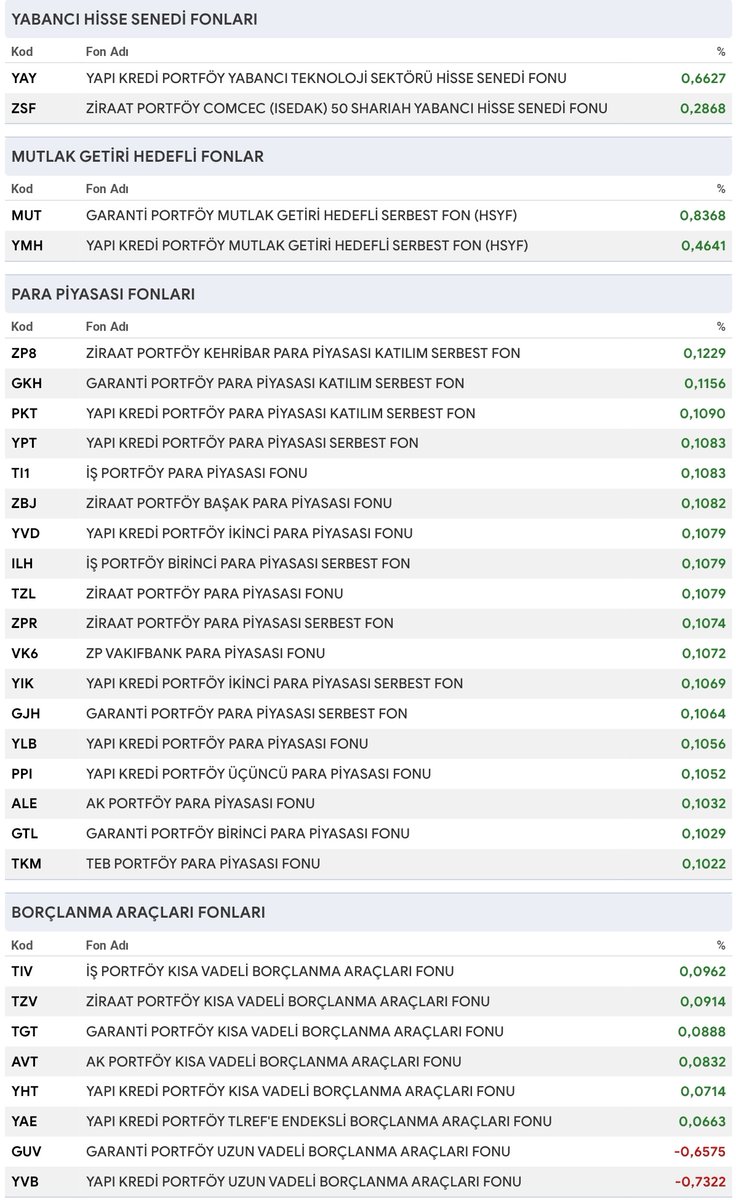Click the value 0,8368

704,216
